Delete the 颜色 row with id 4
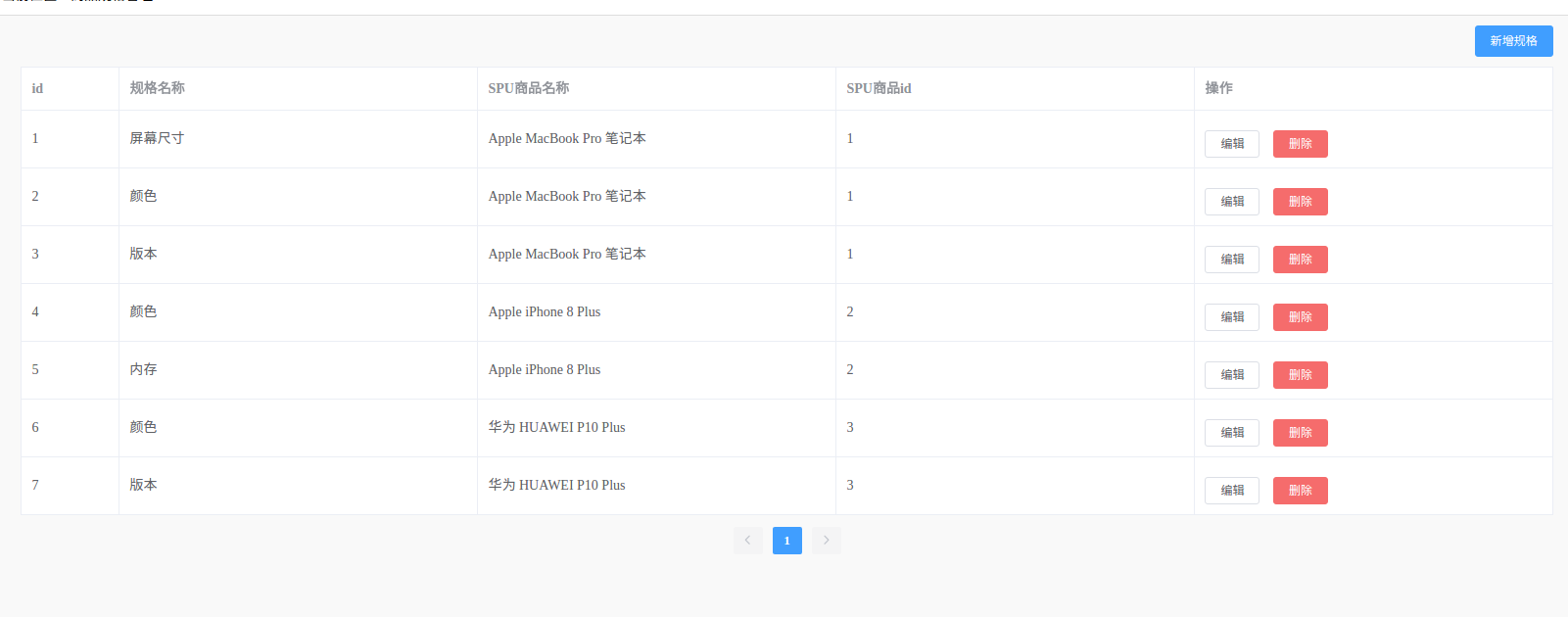 point(1301,317)
